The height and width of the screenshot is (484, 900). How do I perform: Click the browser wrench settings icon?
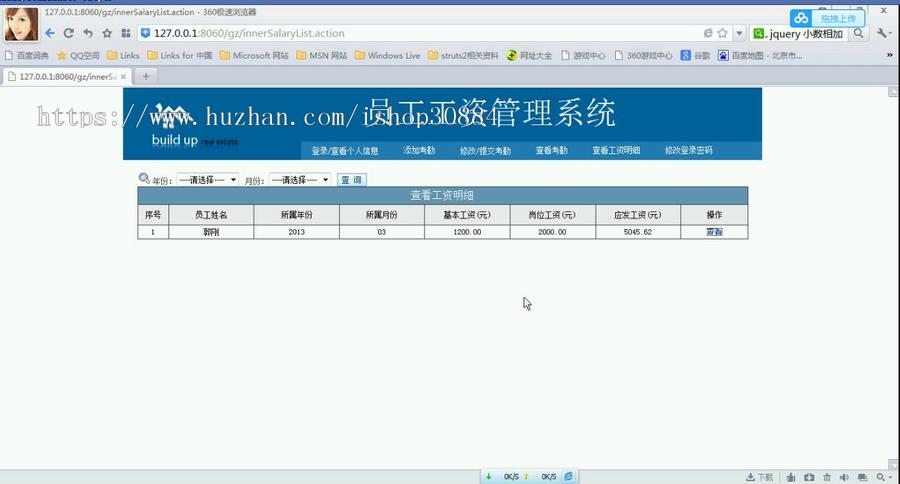882,33
